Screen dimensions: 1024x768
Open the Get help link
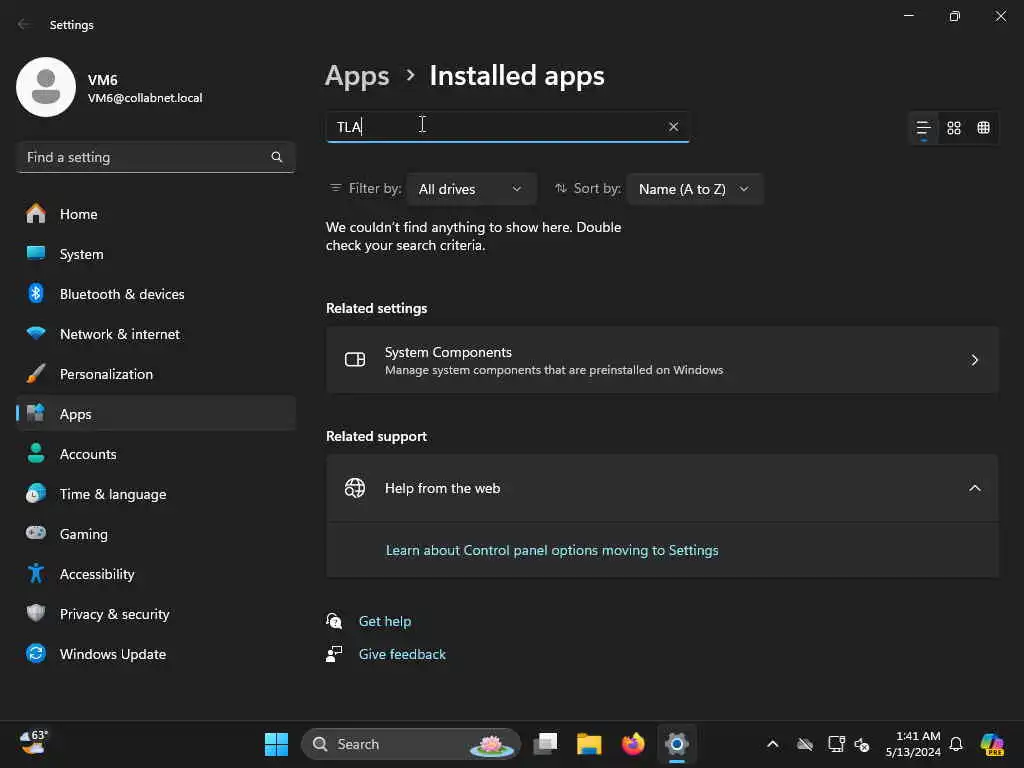(385, 621)
